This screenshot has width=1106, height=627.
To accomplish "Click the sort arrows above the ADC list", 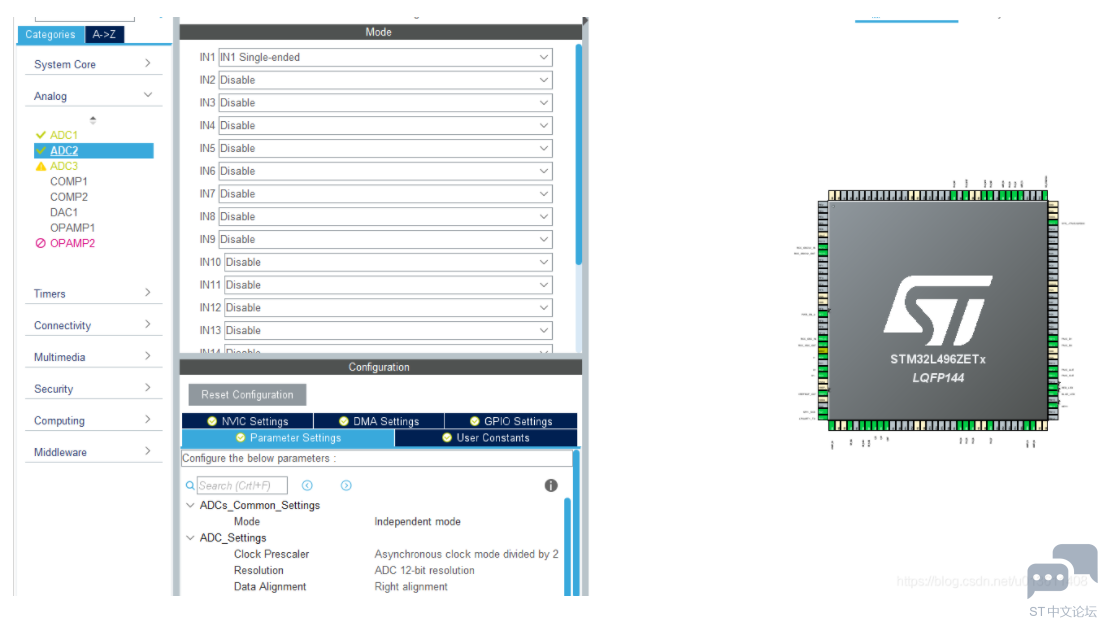I will [93, 120].
